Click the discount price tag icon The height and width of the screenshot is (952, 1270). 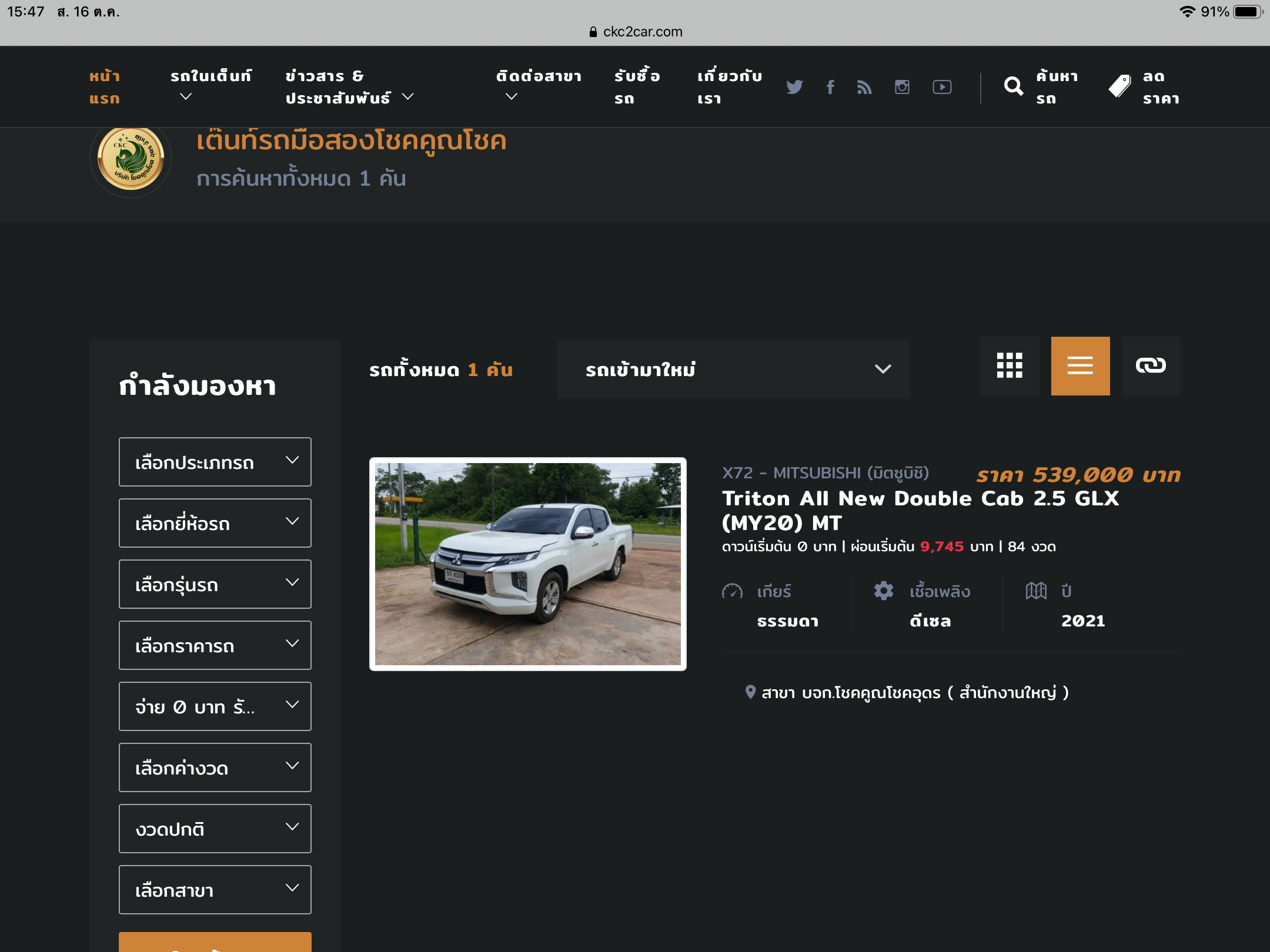(x=1119, y=86)
